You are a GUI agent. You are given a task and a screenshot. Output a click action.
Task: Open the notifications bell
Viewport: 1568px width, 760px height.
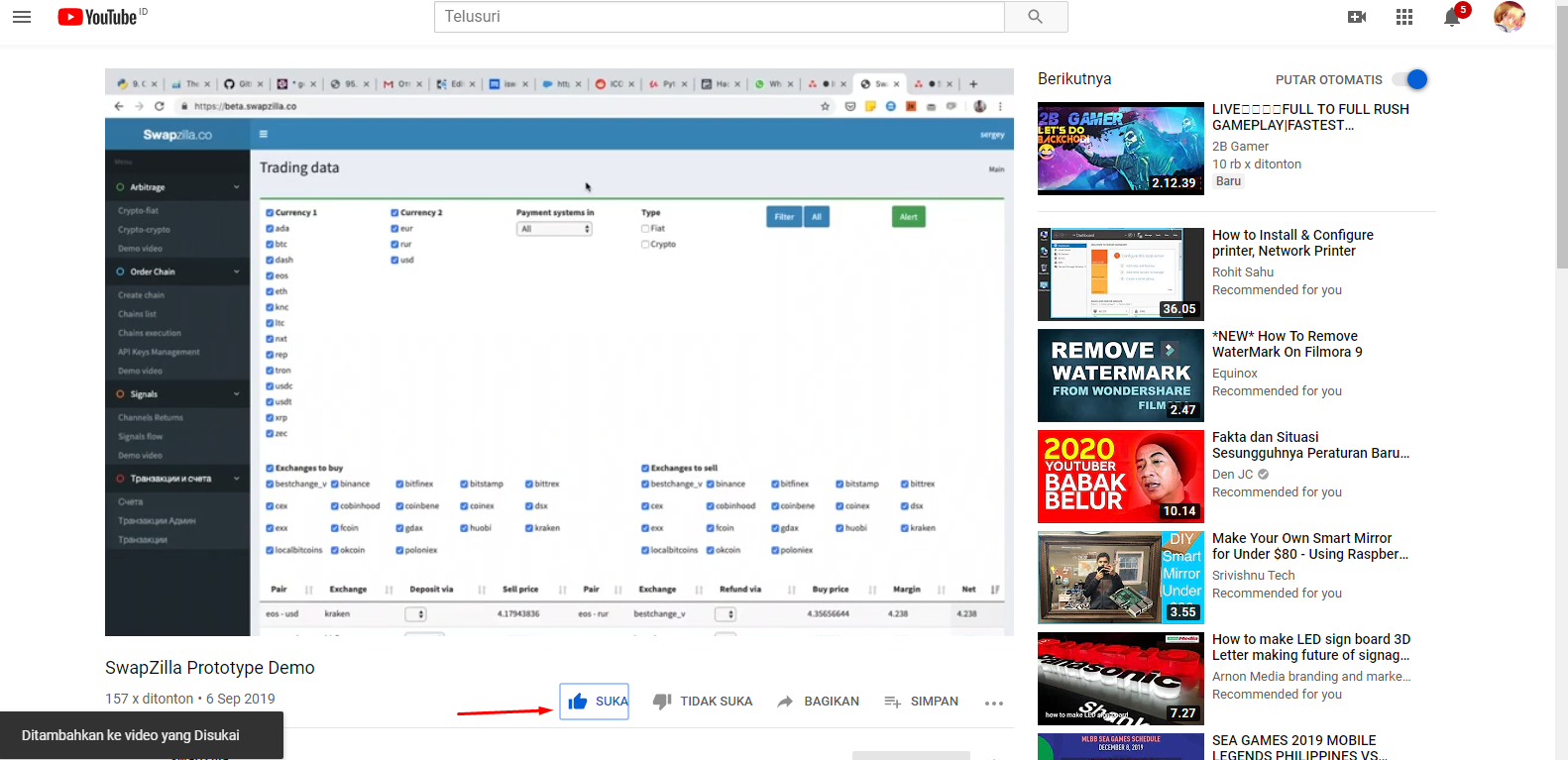point(1452,17)
